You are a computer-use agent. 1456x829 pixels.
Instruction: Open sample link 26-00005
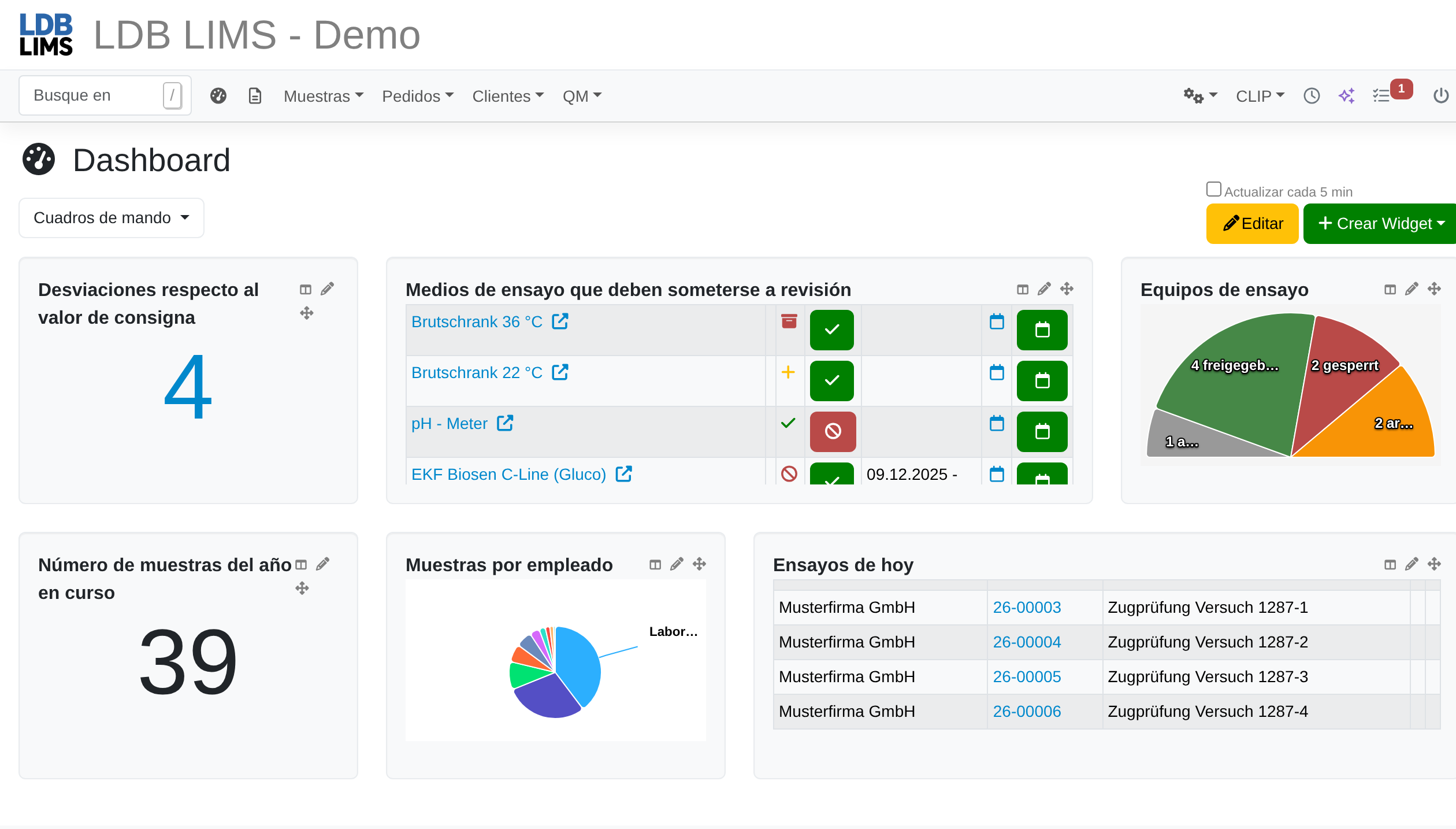1027,677
